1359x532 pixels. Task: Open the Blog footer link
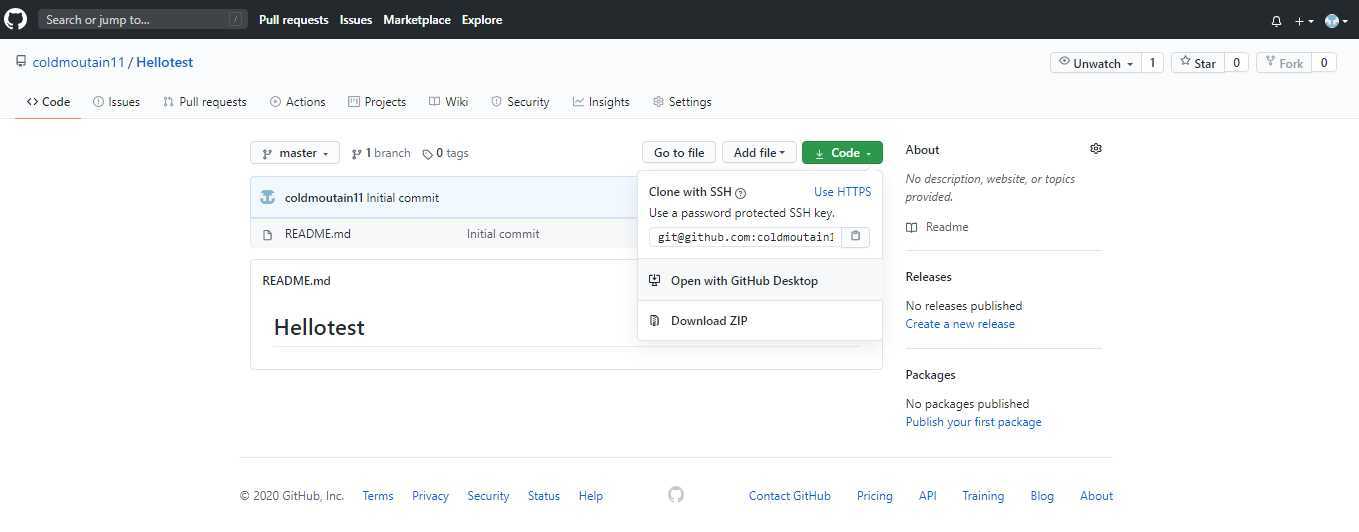[x=1042, y=496]
